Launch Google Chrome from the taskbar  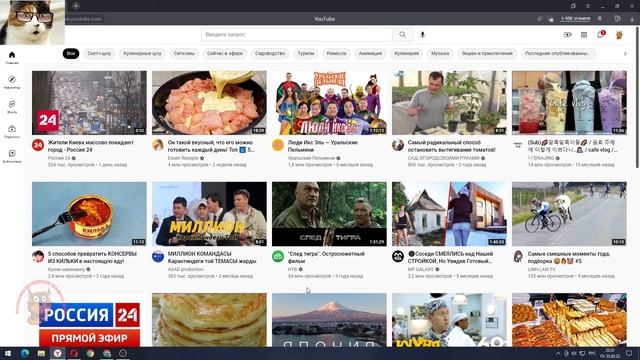(x=90, y=353)
